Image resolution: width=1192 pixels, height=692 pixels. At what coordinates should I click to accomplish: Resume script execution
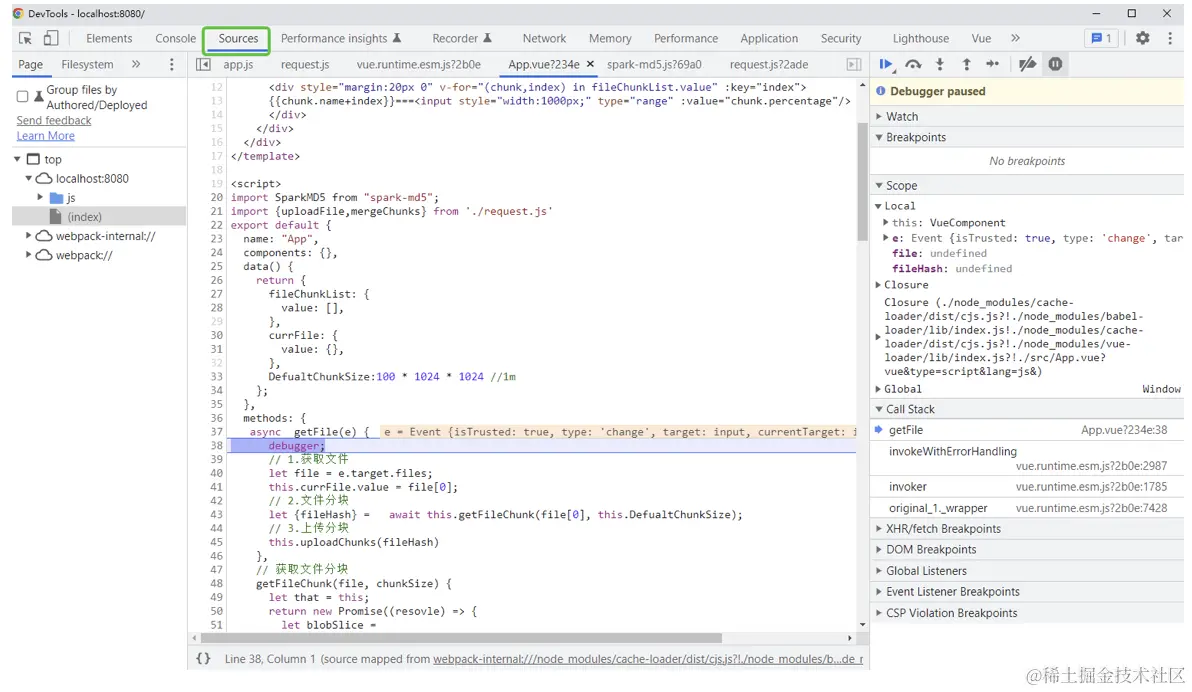[x=886, y=65]
